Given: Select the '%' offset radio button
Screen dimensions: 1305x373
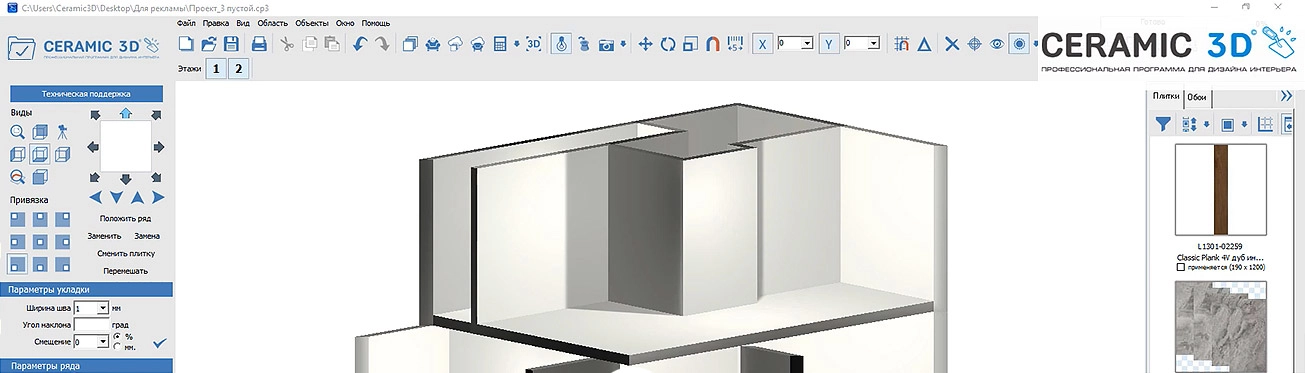Looking at the screenshot, I should [118, 336].
